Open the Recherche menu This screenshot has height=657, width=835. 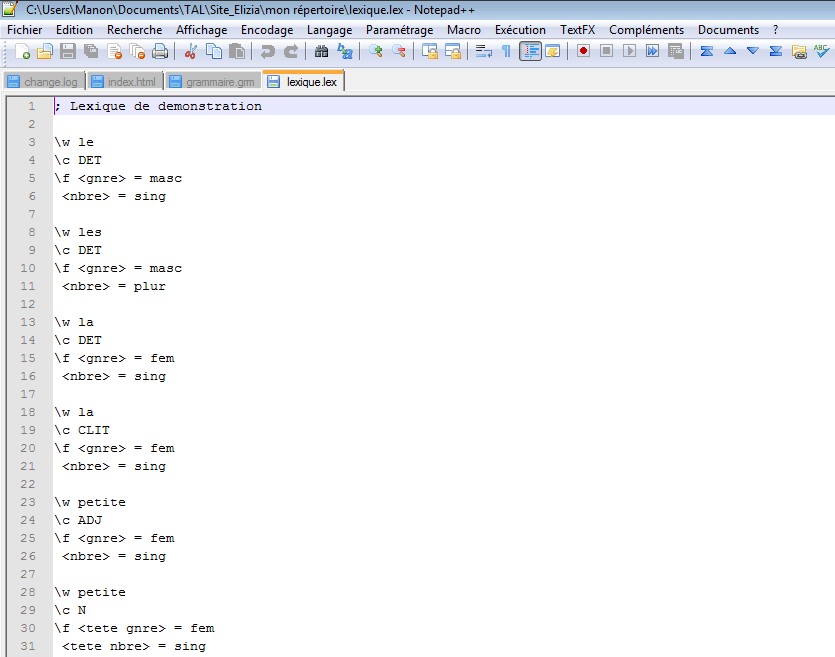click(x=135, y=30)
